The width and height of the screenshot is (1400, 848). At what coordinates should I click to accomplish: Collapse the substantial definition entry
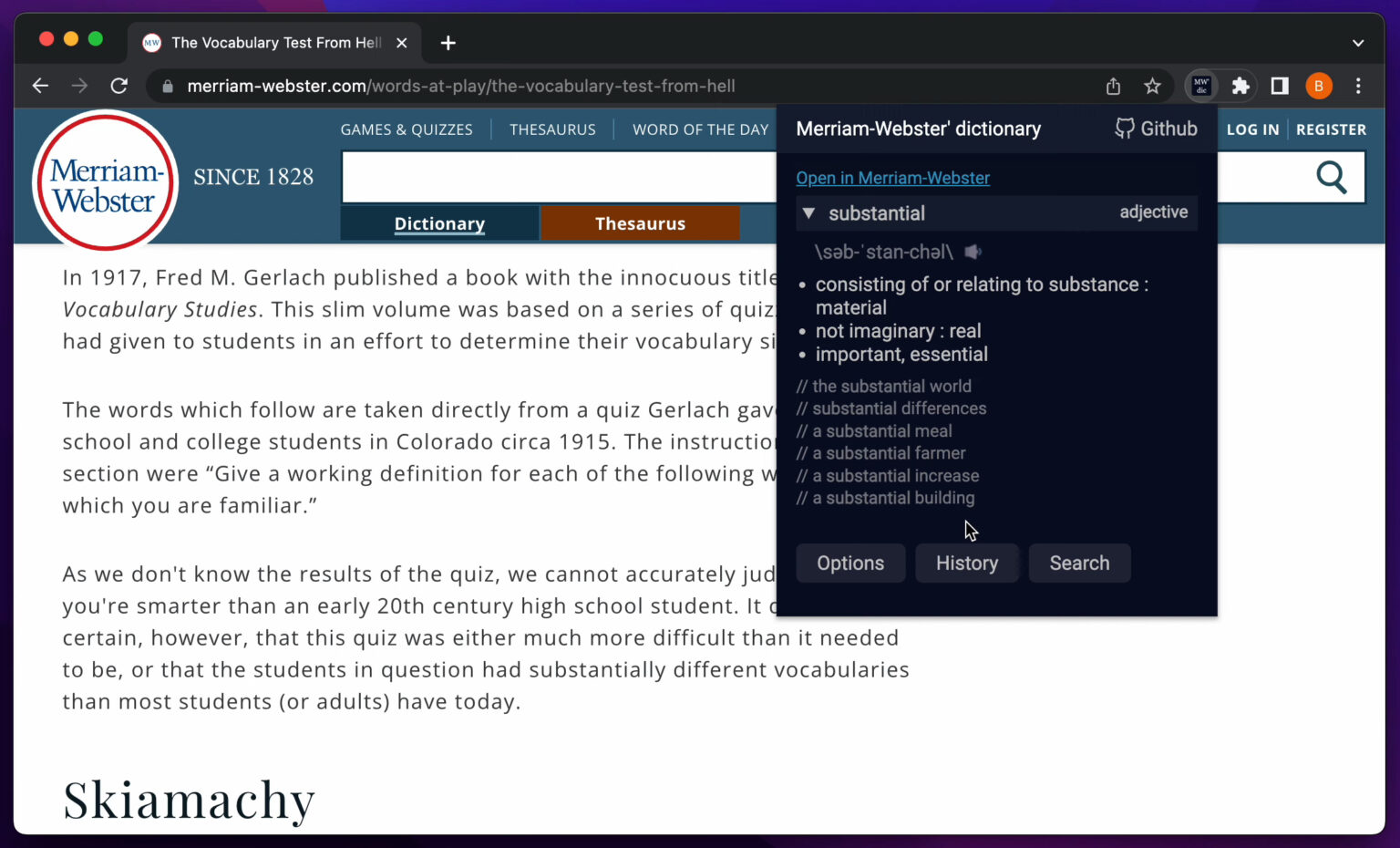tap(808, 213)
